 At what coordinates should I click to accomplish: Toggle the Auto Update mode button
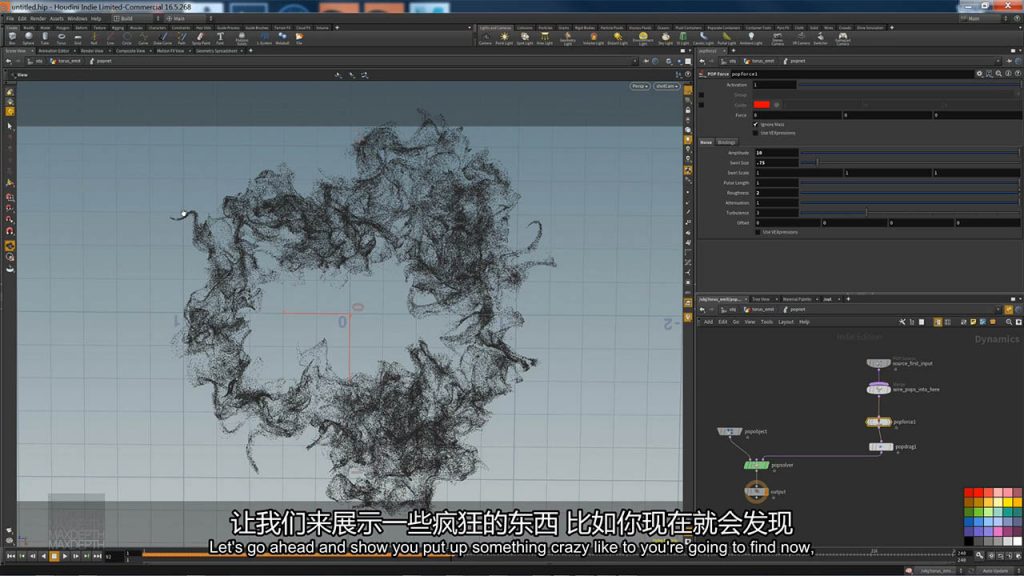pos(995,571)
